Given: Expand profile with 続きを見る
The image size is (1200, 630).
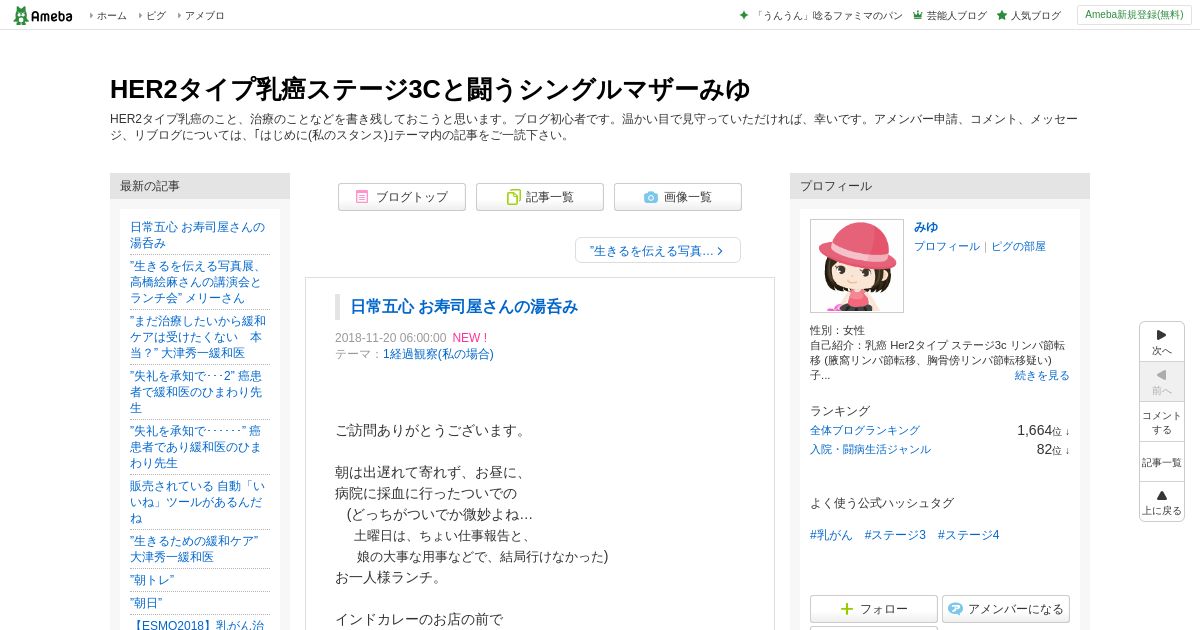Looking at the screenshot, I should point(1042,375).
